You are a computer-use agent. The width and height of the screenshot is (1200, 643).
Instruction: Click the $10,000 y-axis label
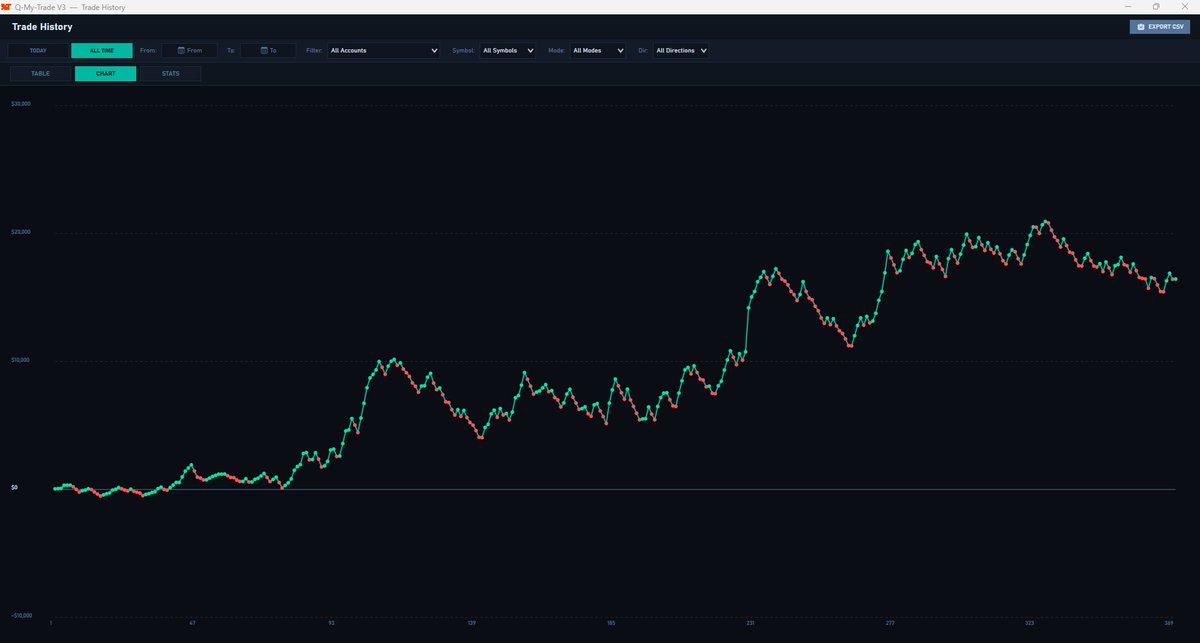21,360
